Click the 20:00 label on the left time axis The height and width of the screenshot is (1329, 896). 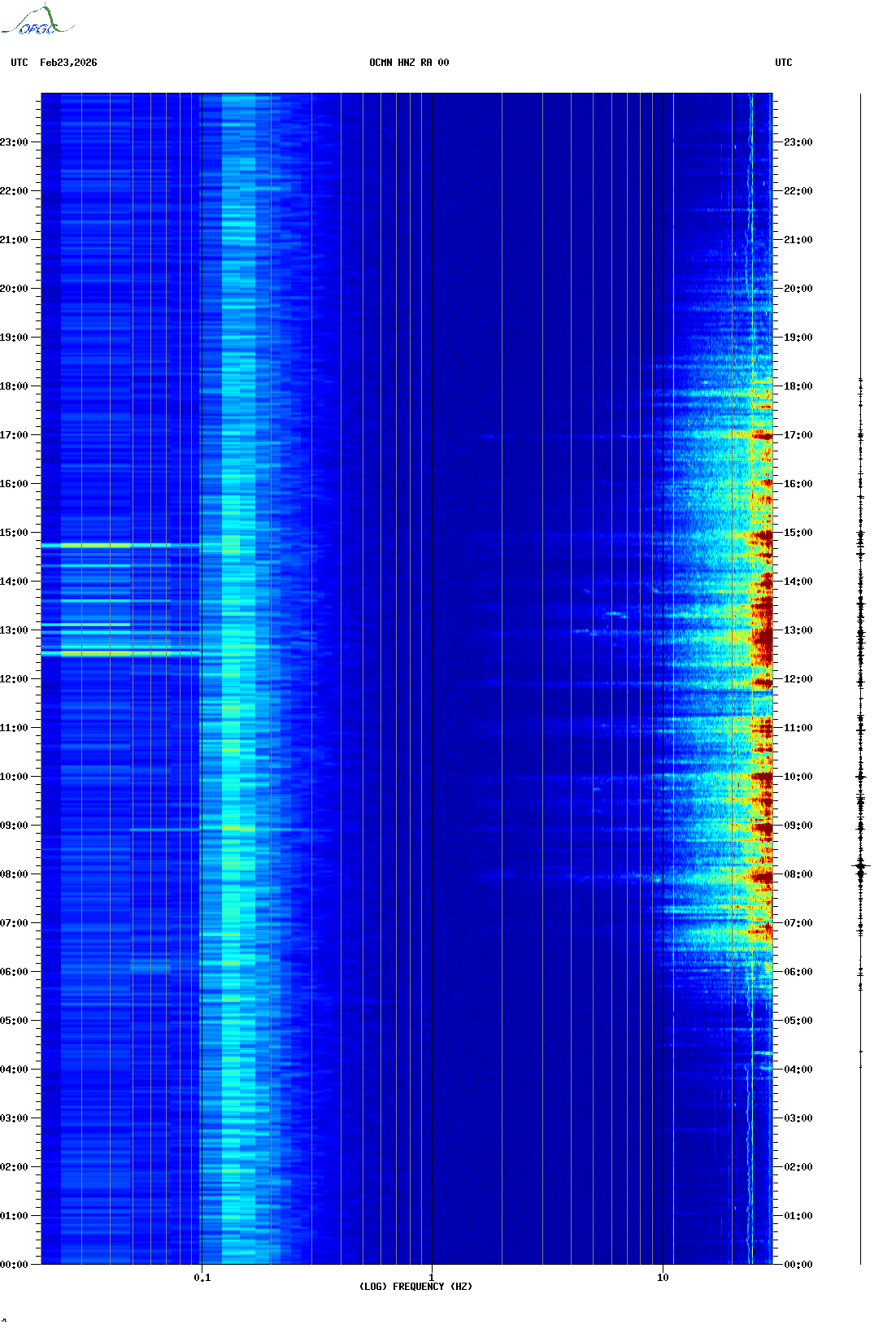click(14, 289)
